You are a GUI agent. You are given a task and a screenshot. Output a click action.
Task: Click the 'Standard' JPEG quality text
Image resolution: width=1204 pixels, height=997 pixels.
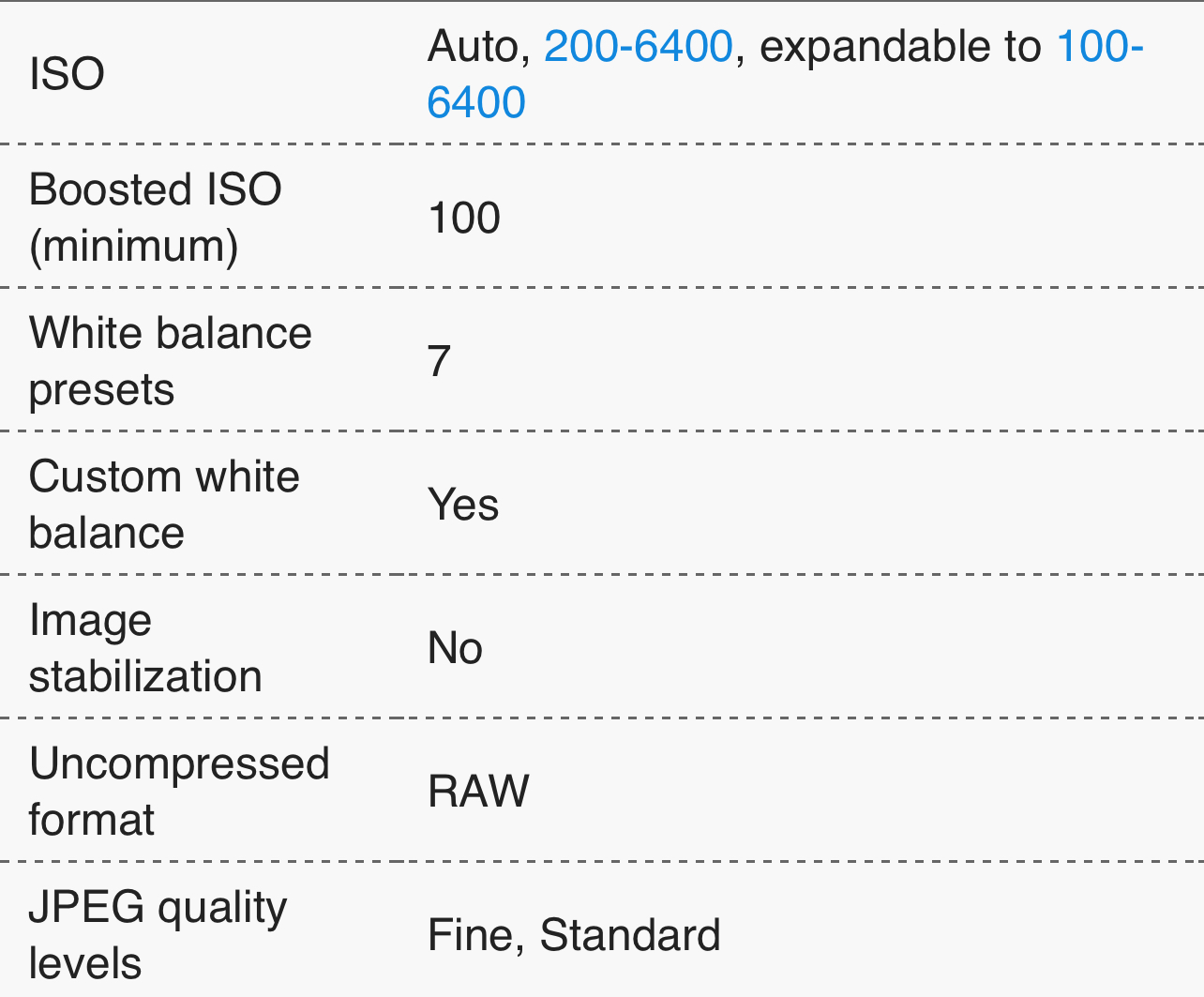(630, 935)
